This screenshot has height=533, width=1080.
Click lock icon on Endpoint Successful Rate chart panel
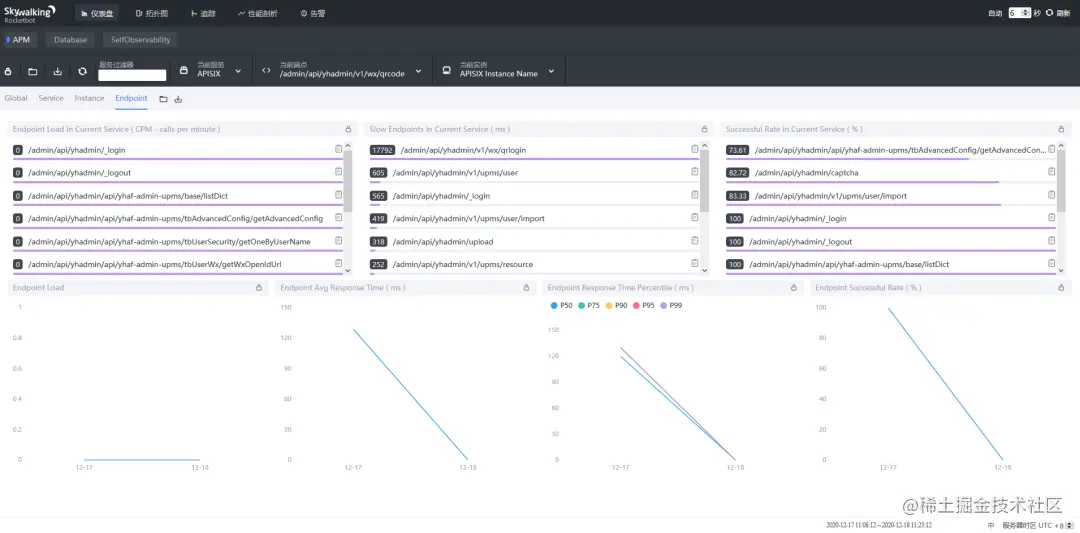[1061, 287]
